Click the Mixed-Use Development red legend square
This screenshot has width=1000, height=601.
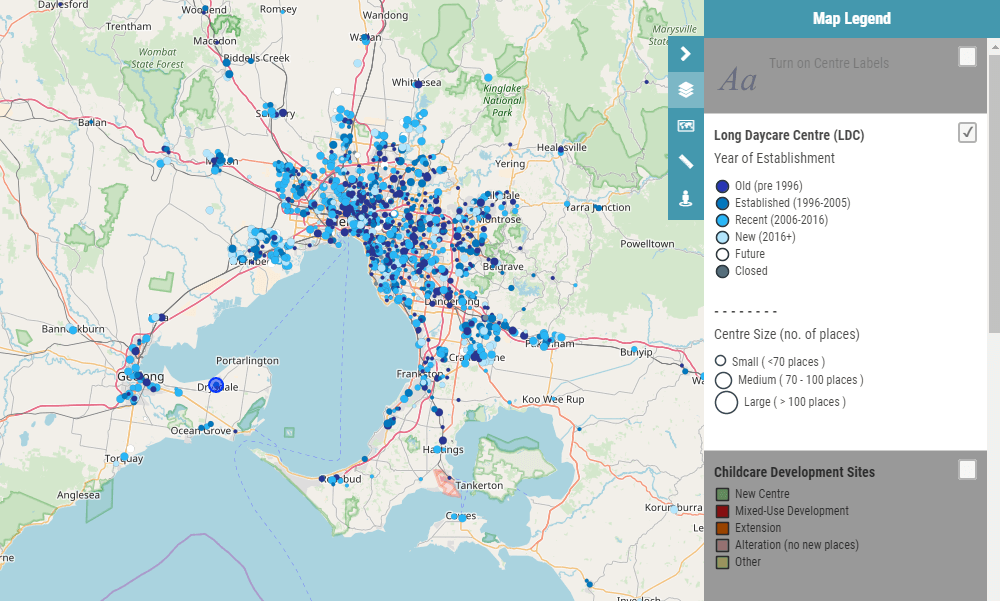[x=722, y=511]
